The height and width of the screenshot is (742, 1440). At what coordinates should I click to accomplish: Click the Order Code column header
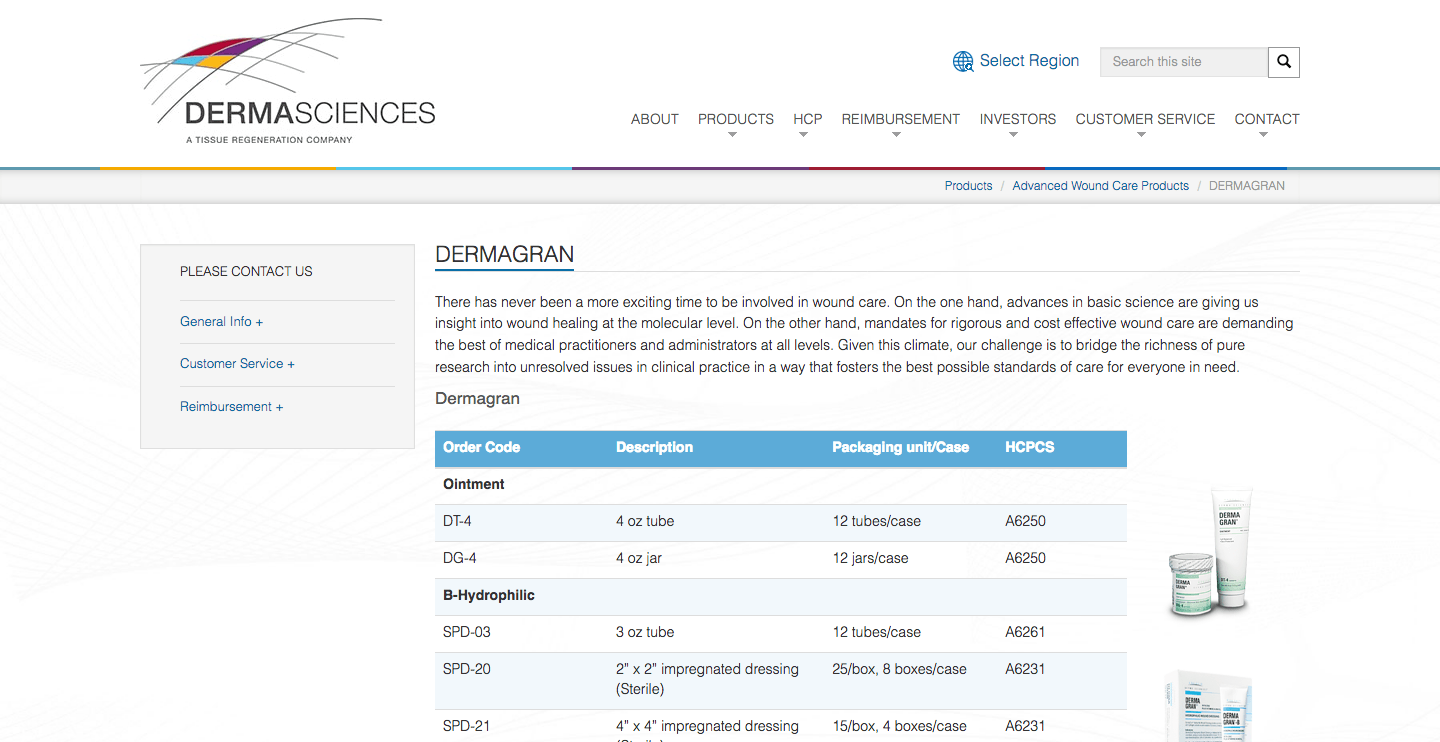click(482, 447)
